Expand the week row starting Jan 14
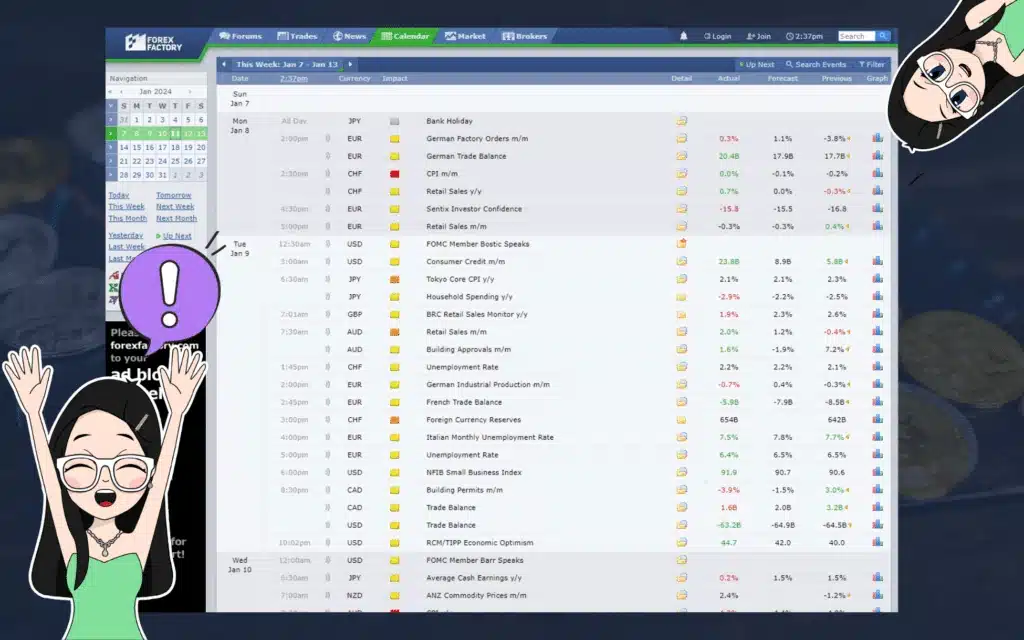Viewport: 1024px width, 640px height. click(111, 148)
